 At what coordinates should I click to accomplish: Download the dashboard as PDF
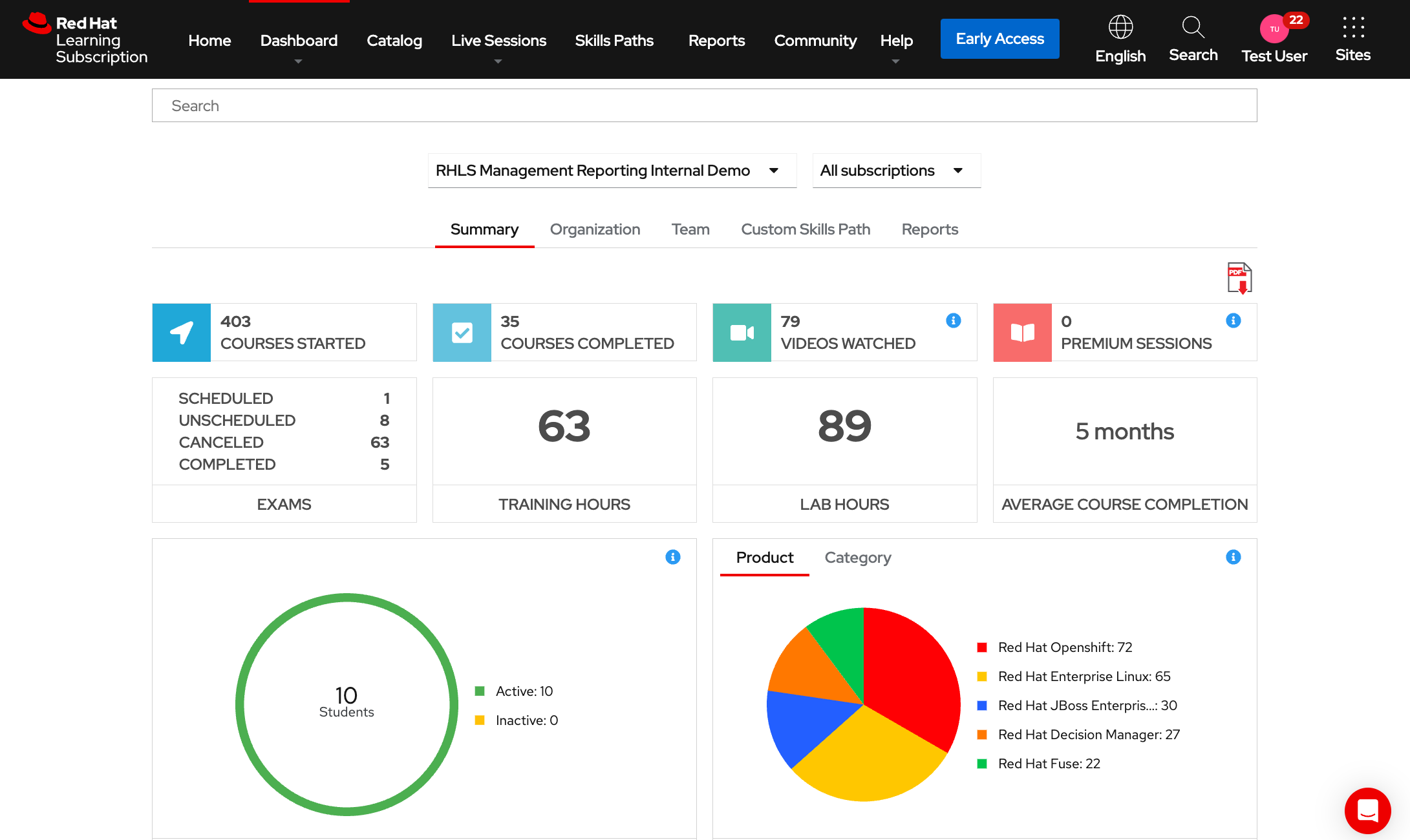(x=1239, y=277)
